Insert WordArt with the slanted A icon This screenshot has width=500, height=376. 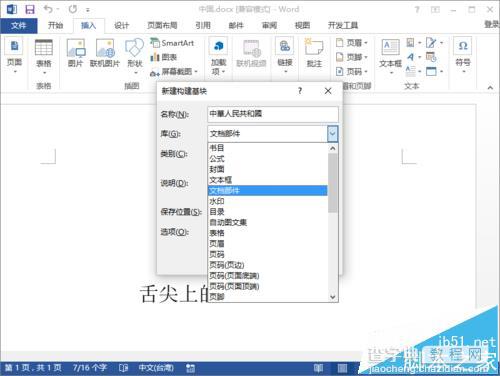[x=414, y=57]
